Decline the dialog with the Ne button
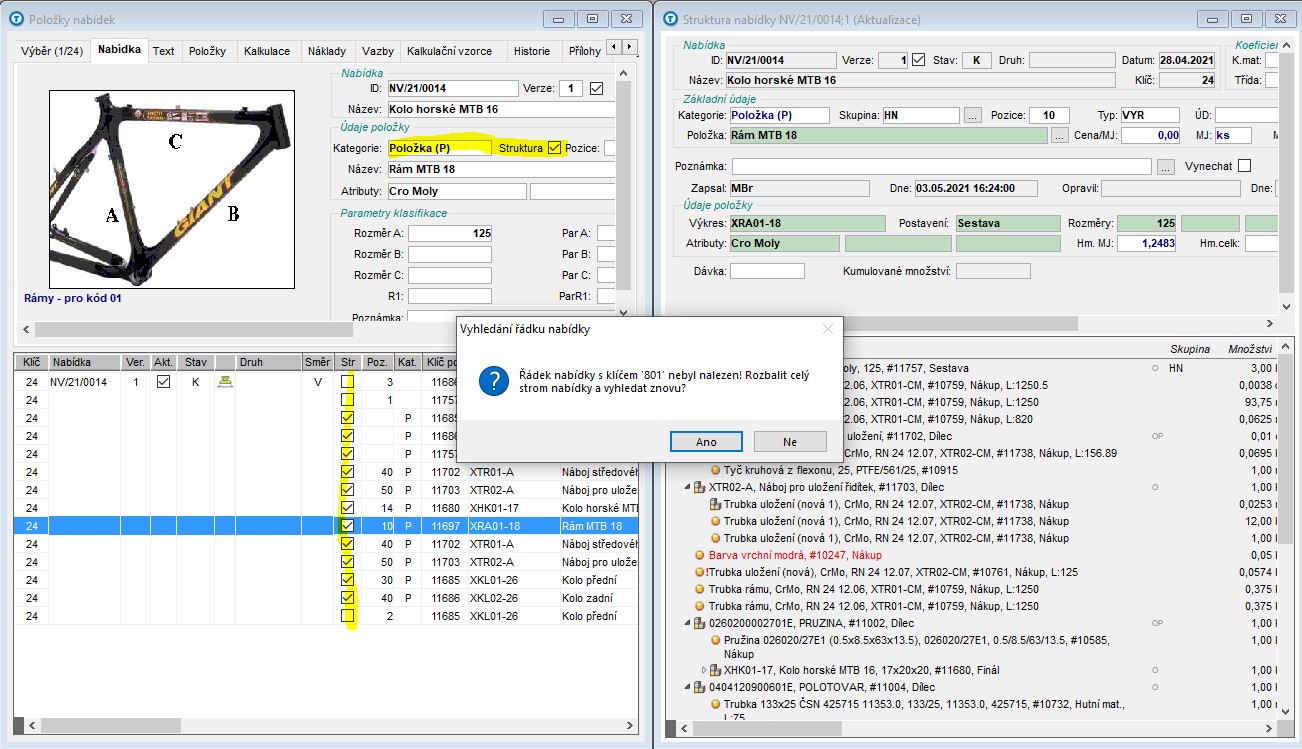 pyautogui.click(x=790, y=441)
